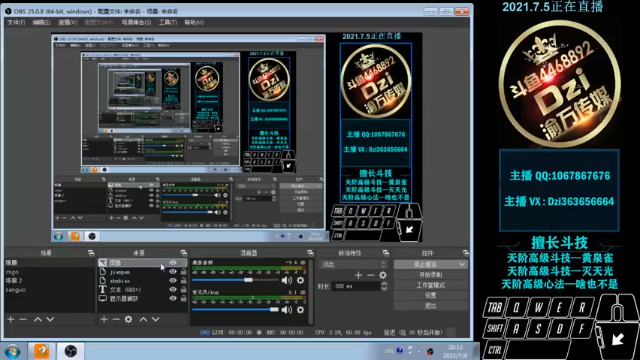Screen dimensions: 640x360
Task: Open the taskbar clock showing 20:12
Action: [456, 351]
